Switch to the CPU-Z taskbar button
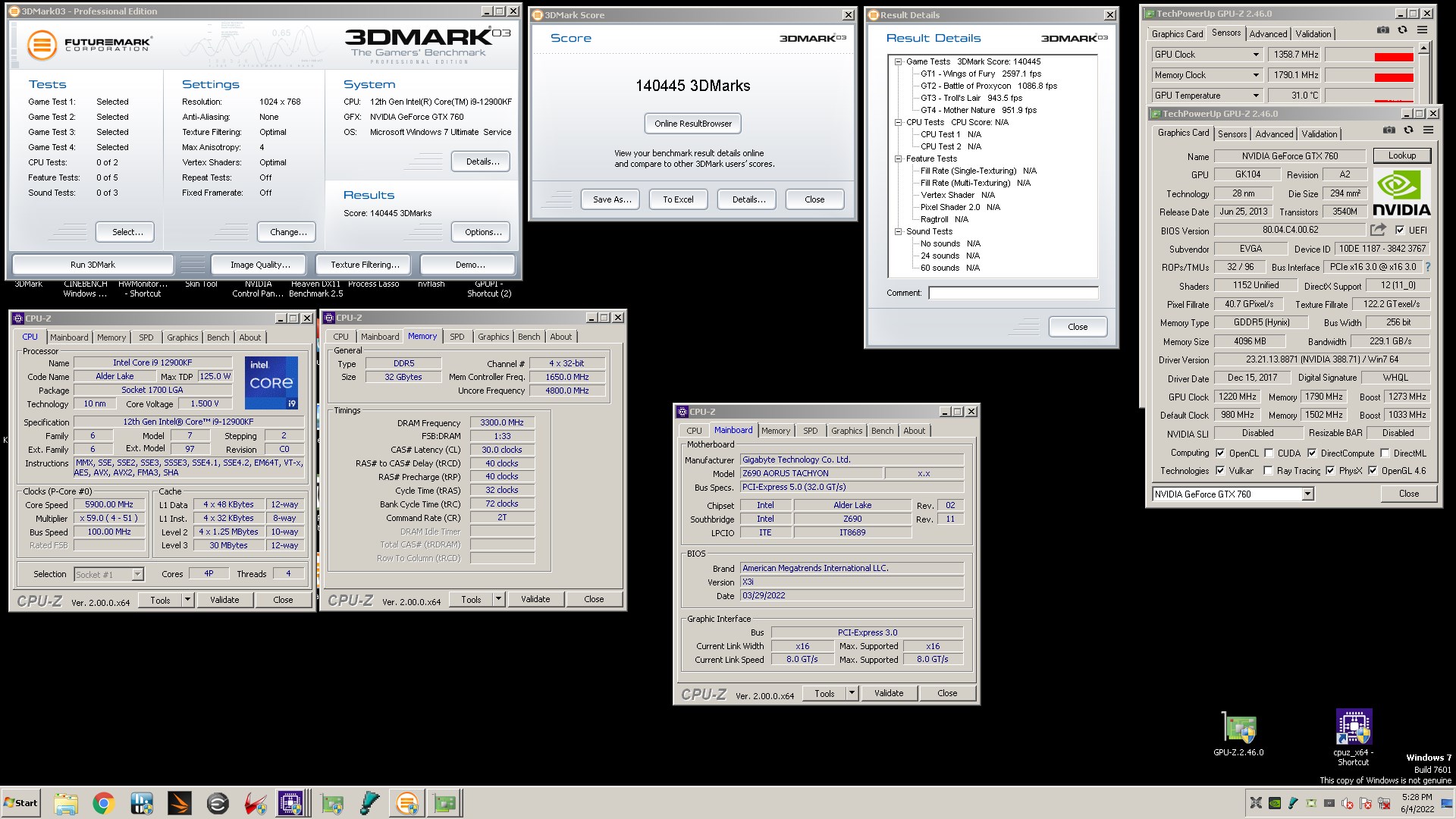The width and height of the screenshot is (1456, 819). pos(291,803)
